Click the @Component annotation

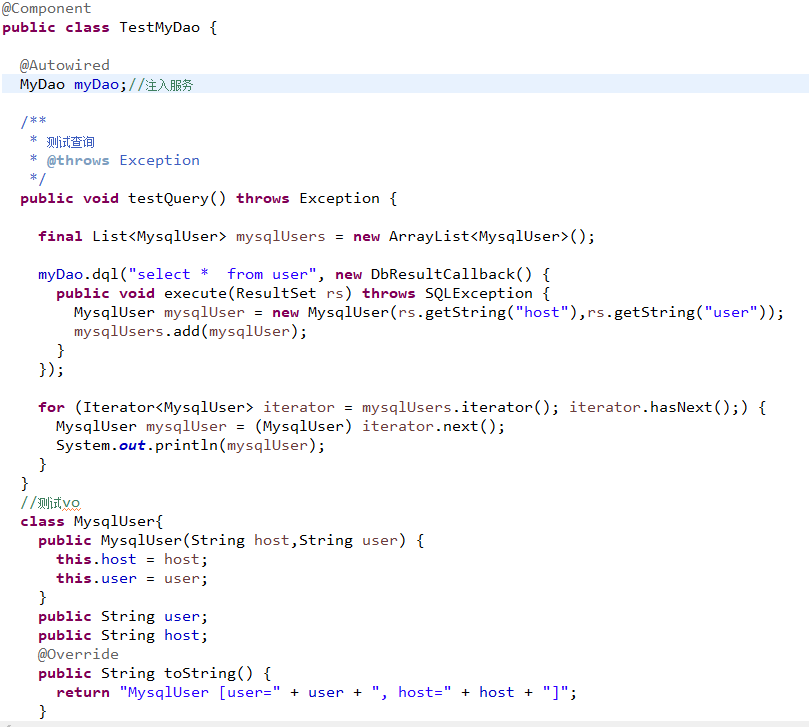point(46,9)
